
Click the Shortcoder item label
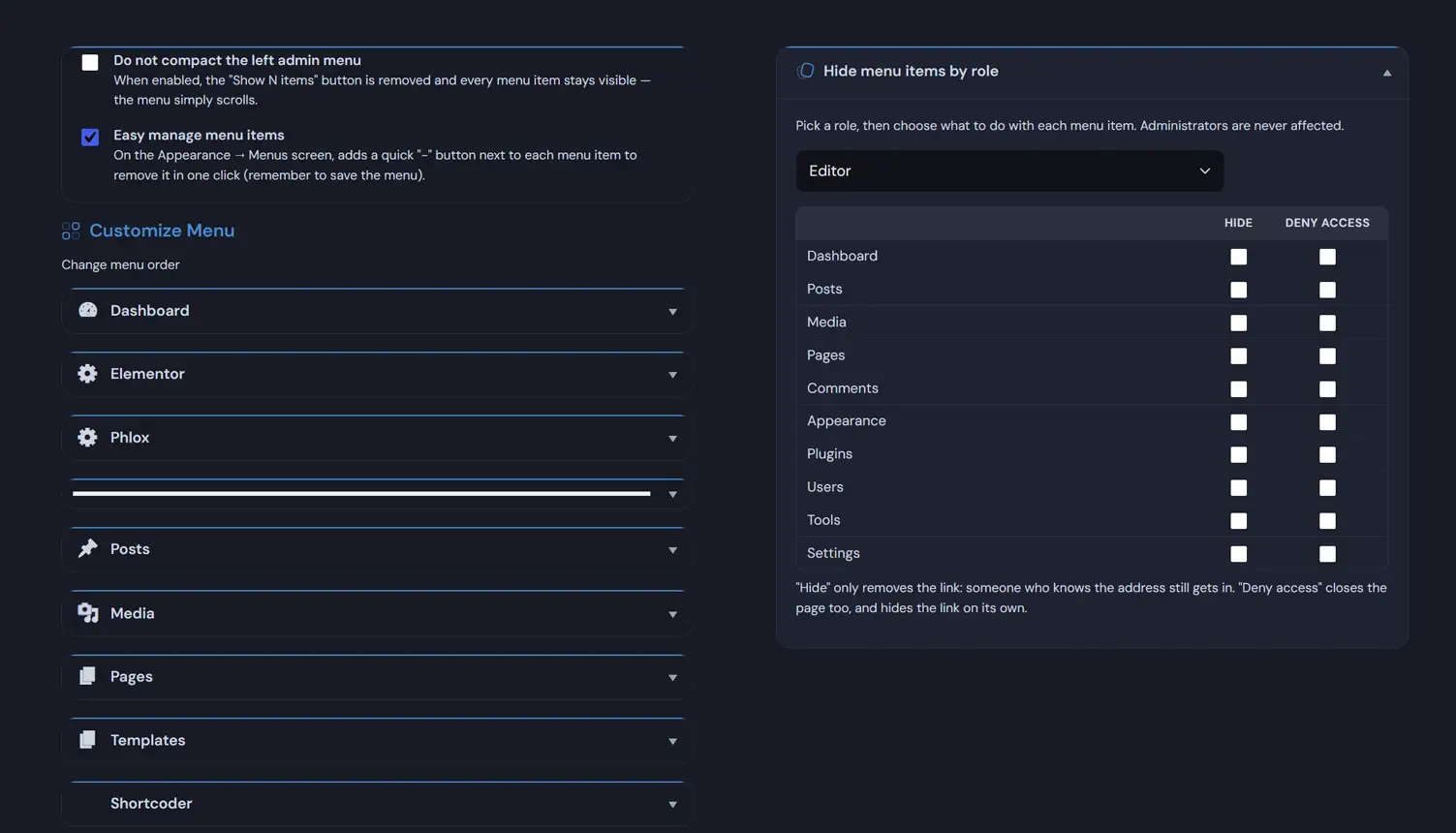click(151, 803)
